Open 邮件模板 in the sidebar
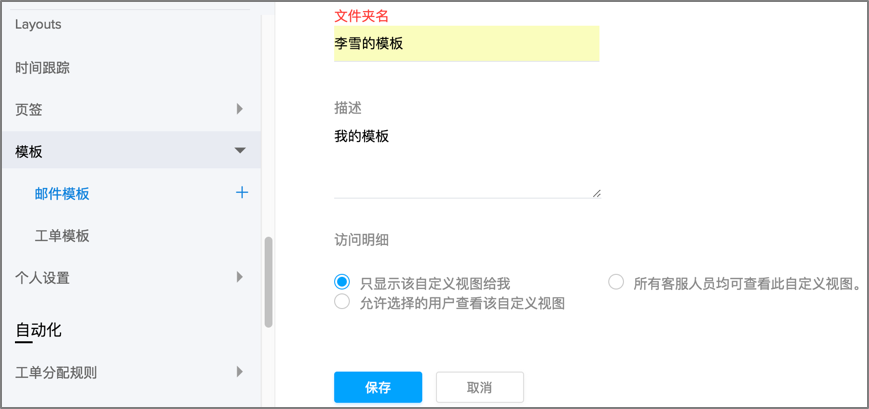The image size is (869, 409). click(62, 195)
